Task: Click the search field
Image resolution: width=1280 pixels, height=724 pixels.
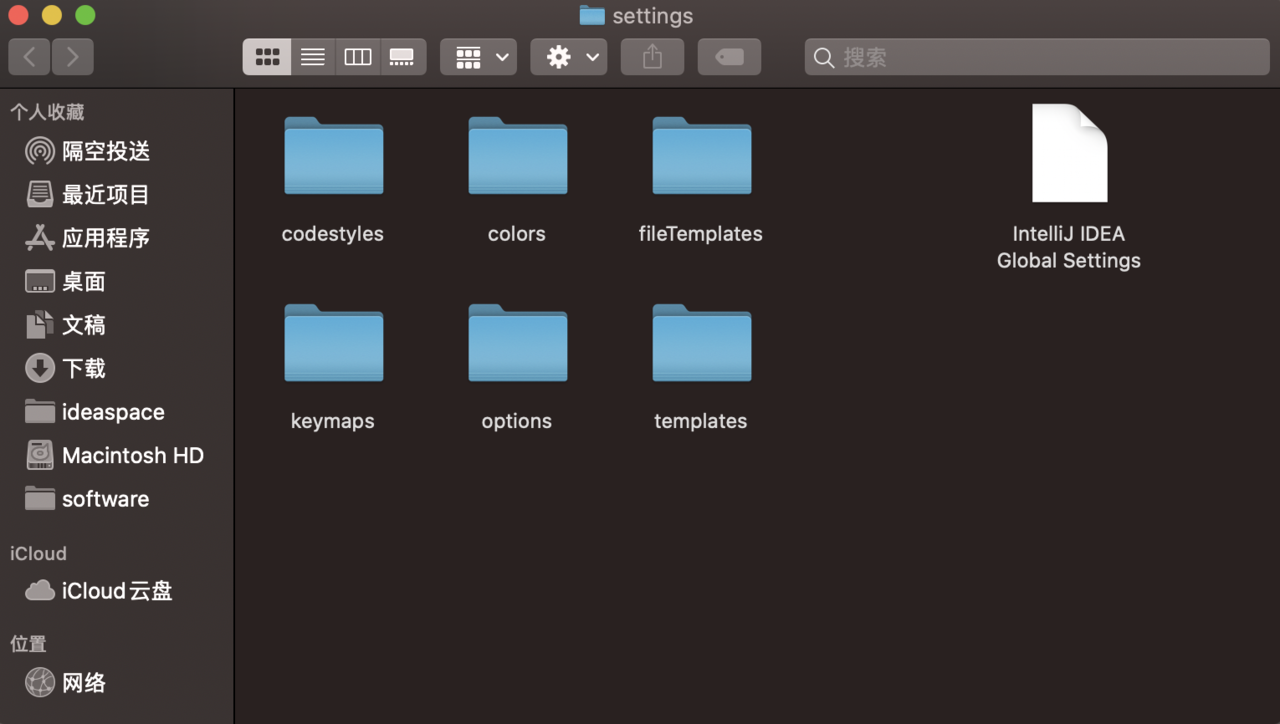Action: click(1037, 57)
